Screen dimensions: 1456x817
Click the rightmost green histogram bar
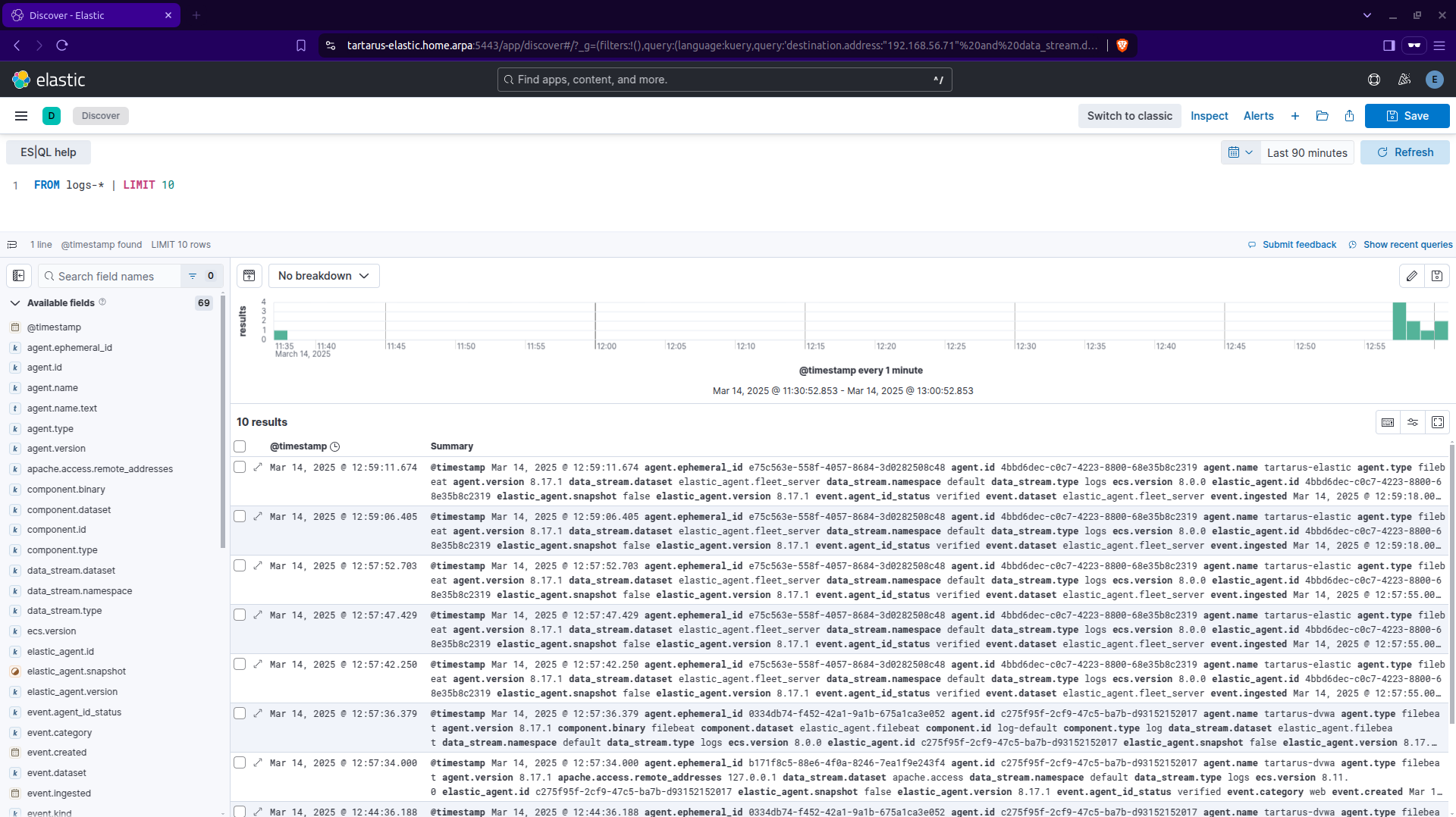pyautogui.click(x=1441, y=330)
